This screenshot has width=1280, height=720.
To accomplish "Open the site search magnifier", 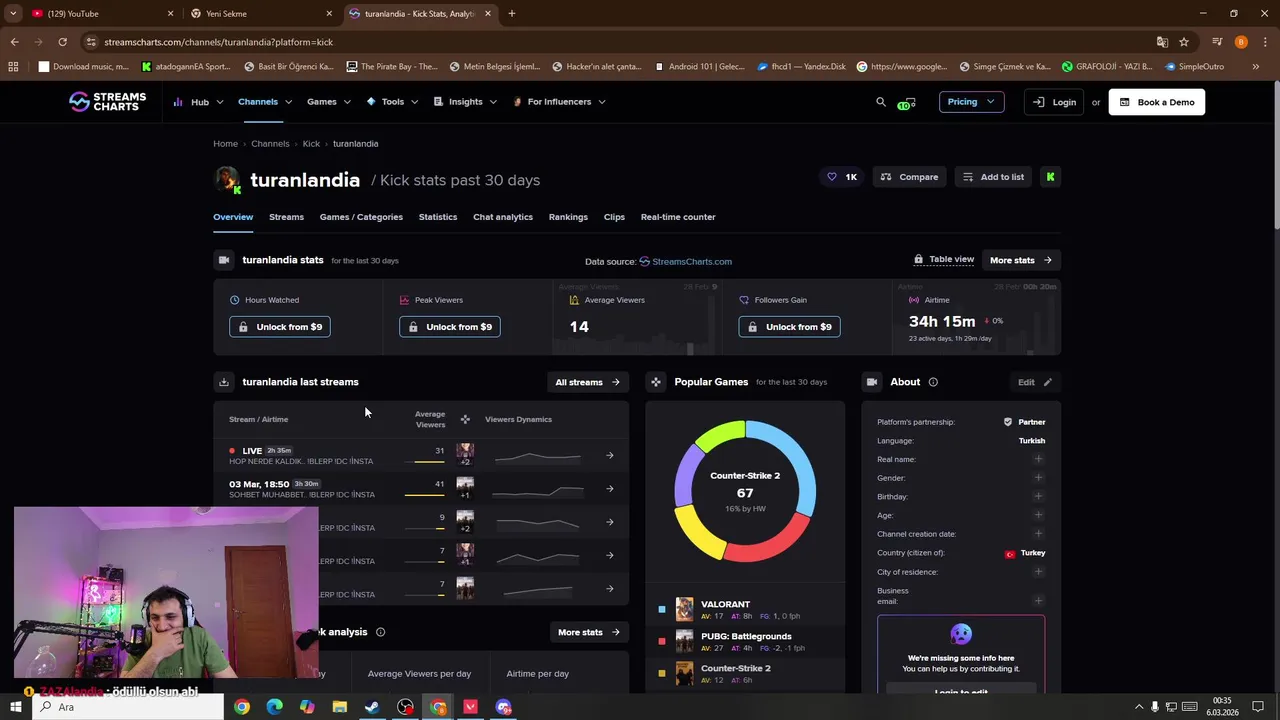I will (881, 102).
